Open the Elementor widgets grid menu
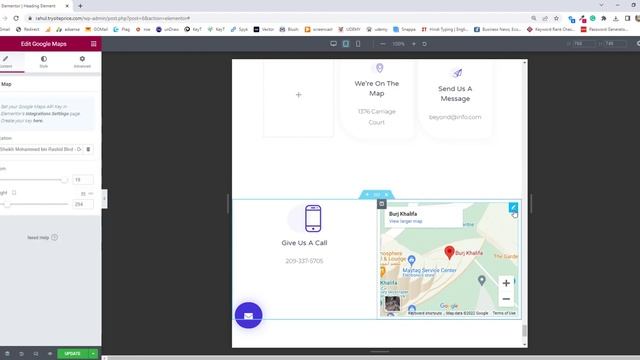The width and height of the screenshot is (640, 360). click(93, 44)
